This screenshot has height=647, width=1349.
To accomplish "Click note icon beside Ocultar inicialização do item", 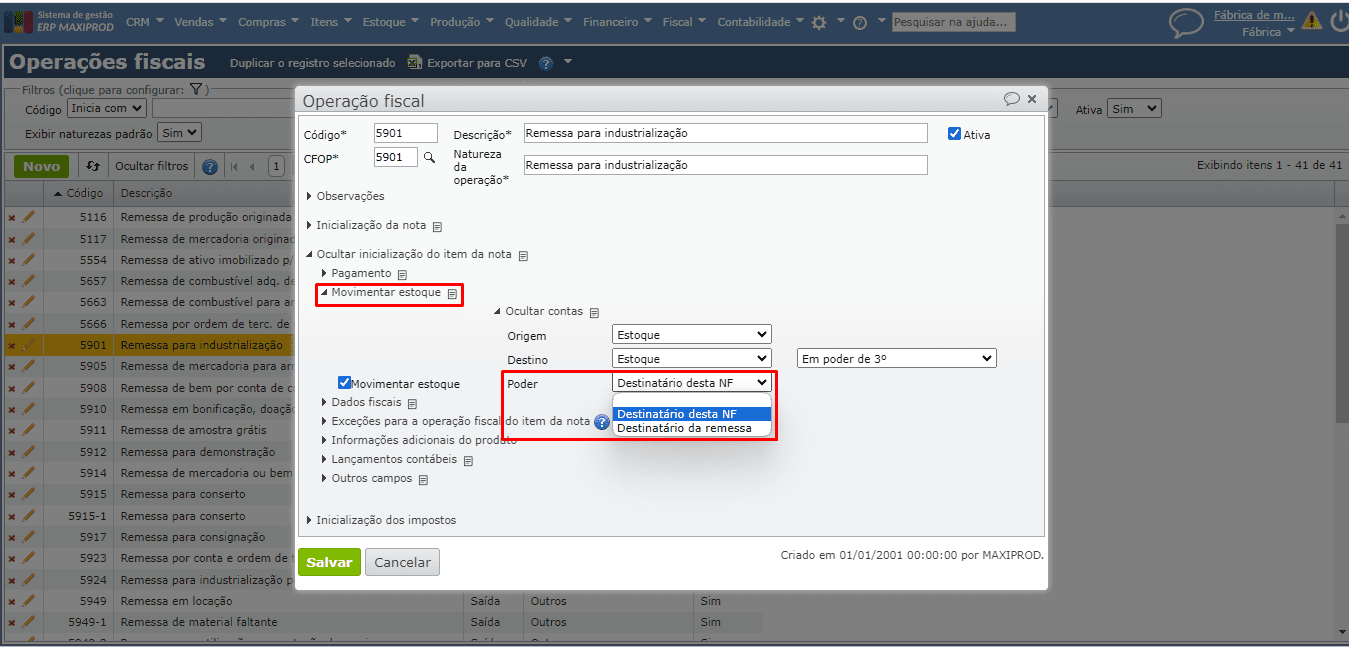I will tap(523, 255).
